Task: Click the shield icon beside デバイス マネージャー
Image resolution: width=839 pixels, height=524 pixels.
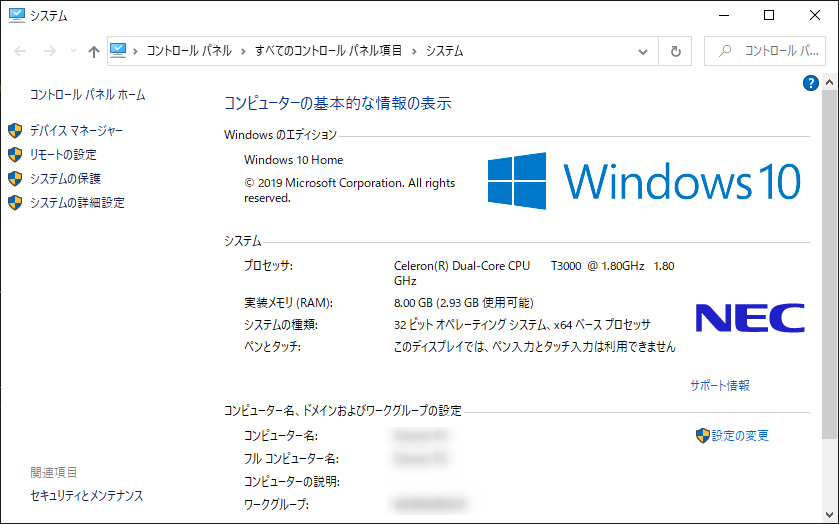Action: (15, 131)
